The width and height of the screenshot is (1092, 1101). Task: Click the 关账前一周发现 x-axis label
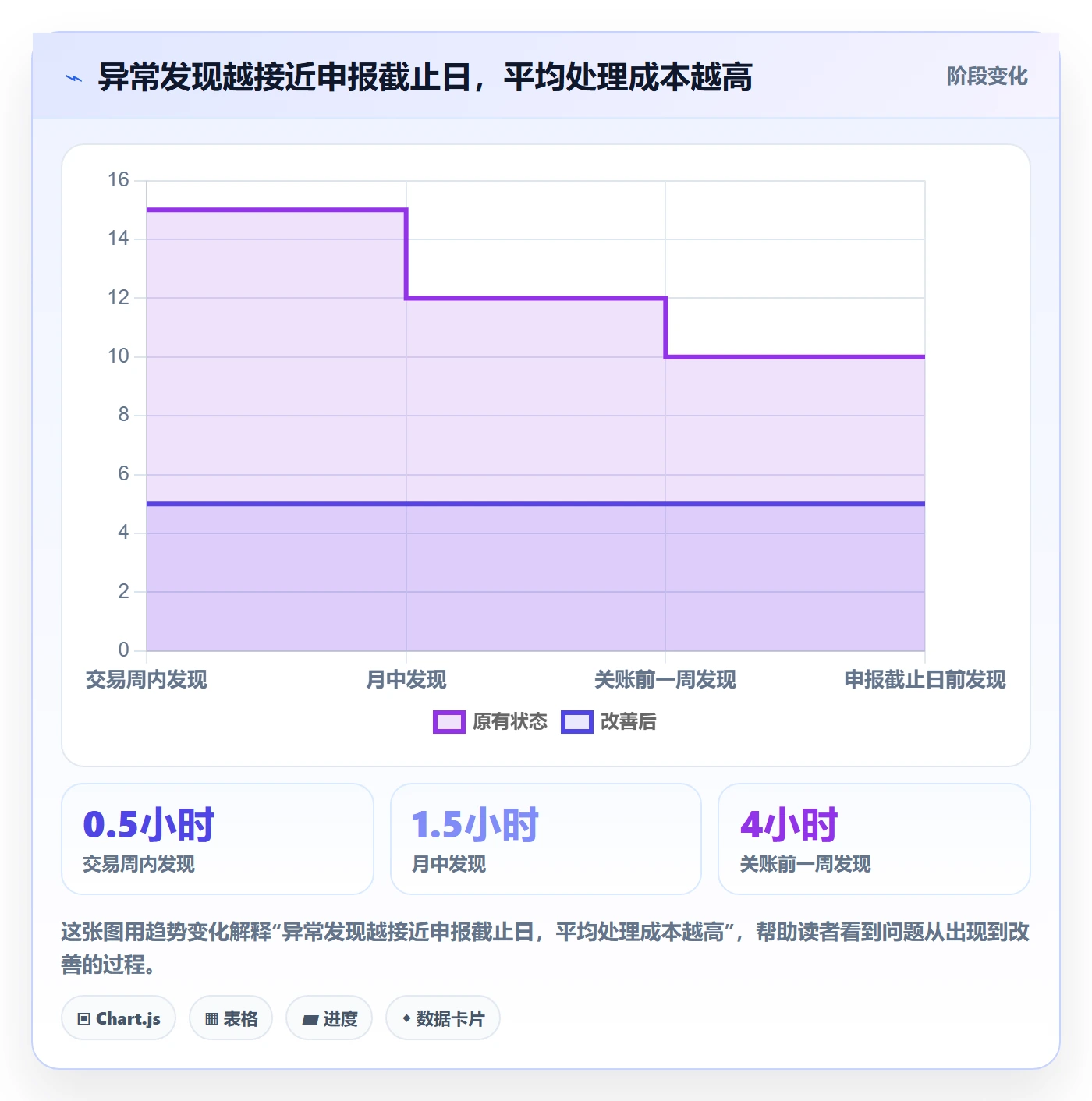[x=665, y=680]
